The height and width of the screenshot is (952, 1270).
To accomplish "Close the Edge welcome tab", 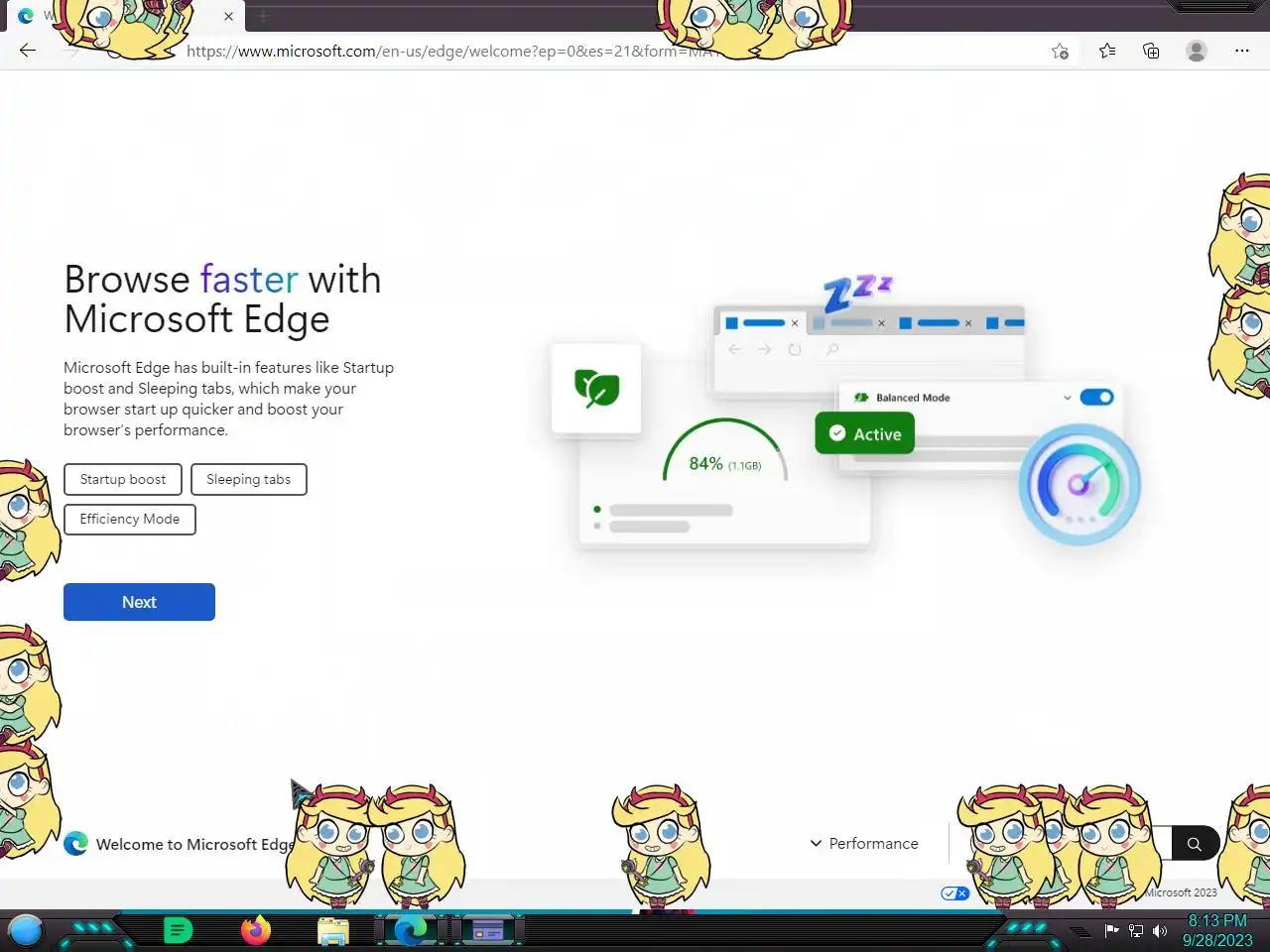I will [228, 16].
